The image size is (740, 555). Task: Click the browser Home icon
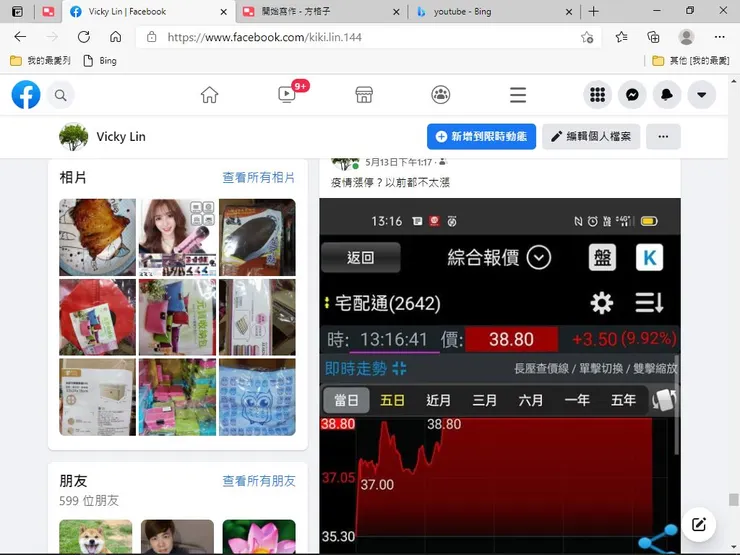[x=116, y=37]
